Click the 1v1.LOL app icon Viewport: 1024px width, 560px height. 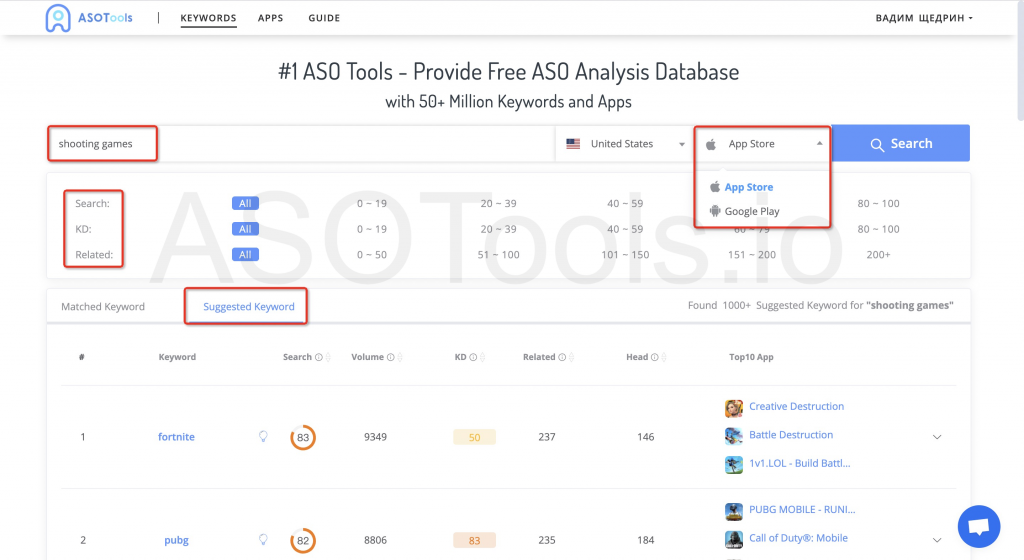pyautogui.click(x=734, y=464)
